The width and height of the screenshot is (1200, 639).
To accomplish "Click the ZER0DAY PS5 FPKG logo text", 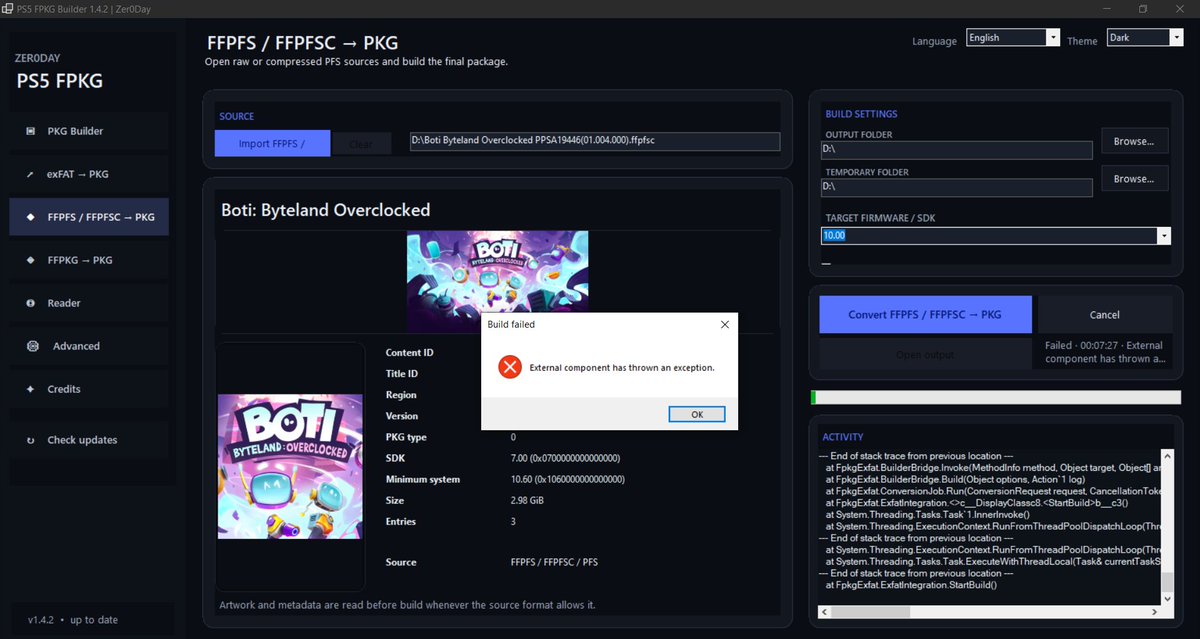I will coord(59,71).
